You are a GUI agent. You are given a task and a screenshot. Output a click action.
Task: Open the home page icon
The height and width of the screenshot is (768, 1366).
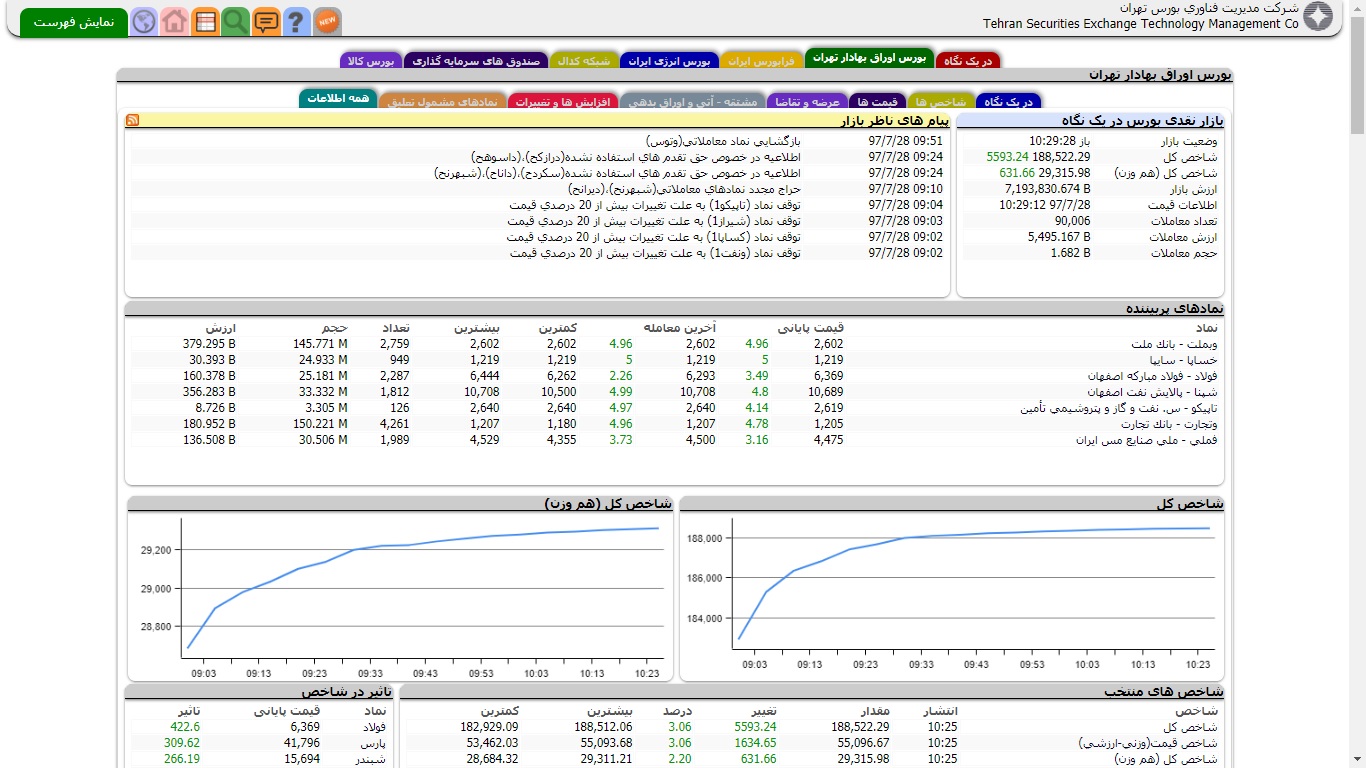(175, 21)
